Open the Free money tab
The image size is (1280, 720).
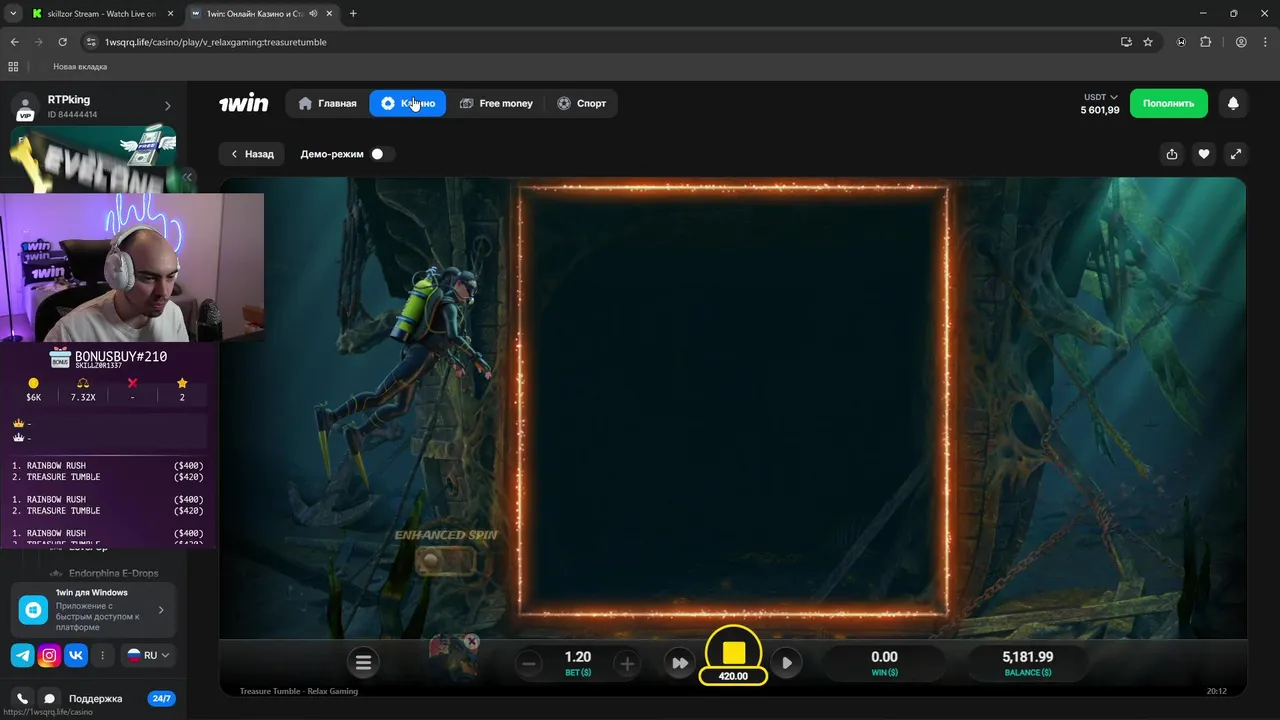496,103
